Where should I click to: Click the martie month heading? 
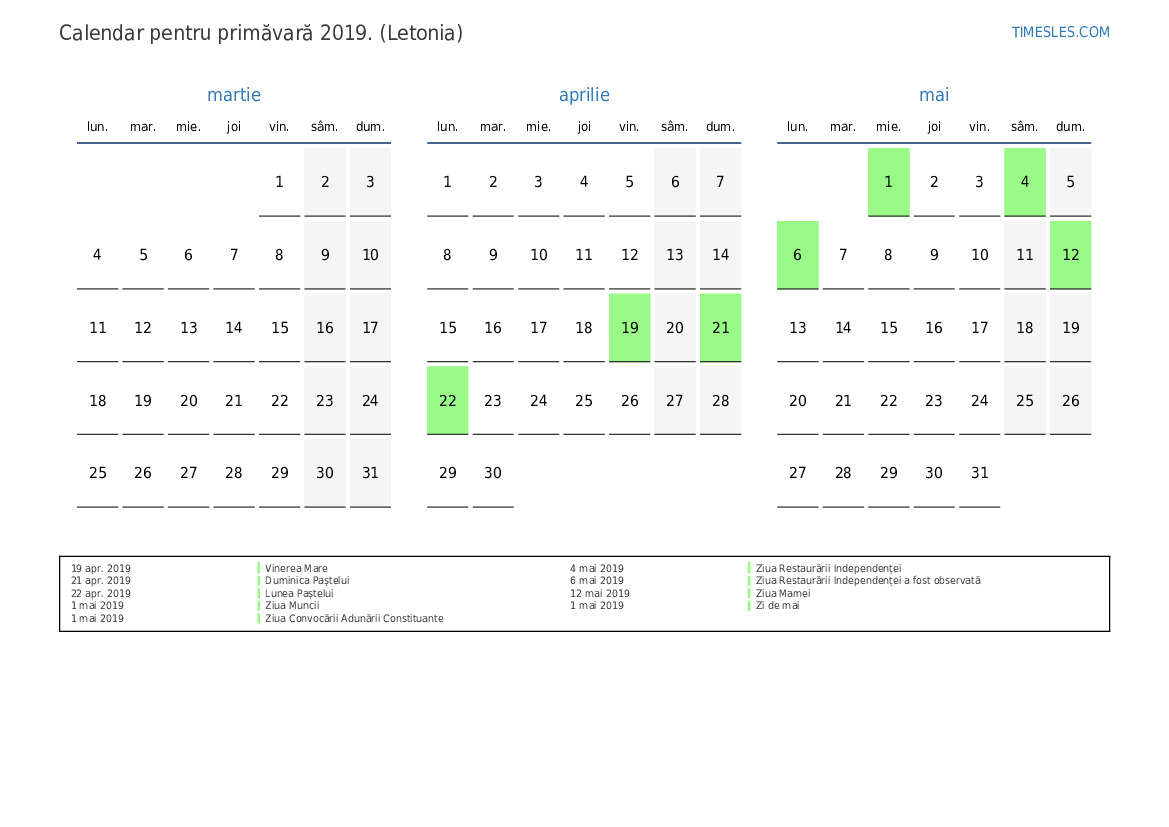point(234,95)
